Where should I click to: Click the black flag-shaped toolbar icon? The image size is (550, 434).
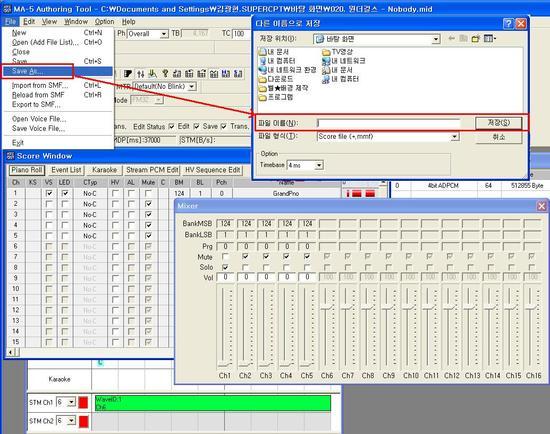click(128, 74)
